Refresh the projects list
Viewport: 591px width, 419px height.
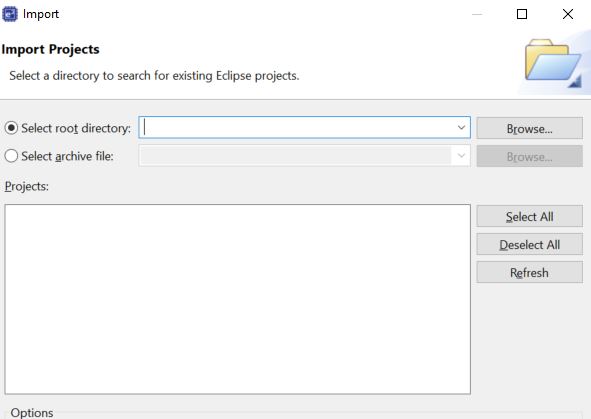pos(530,272)
